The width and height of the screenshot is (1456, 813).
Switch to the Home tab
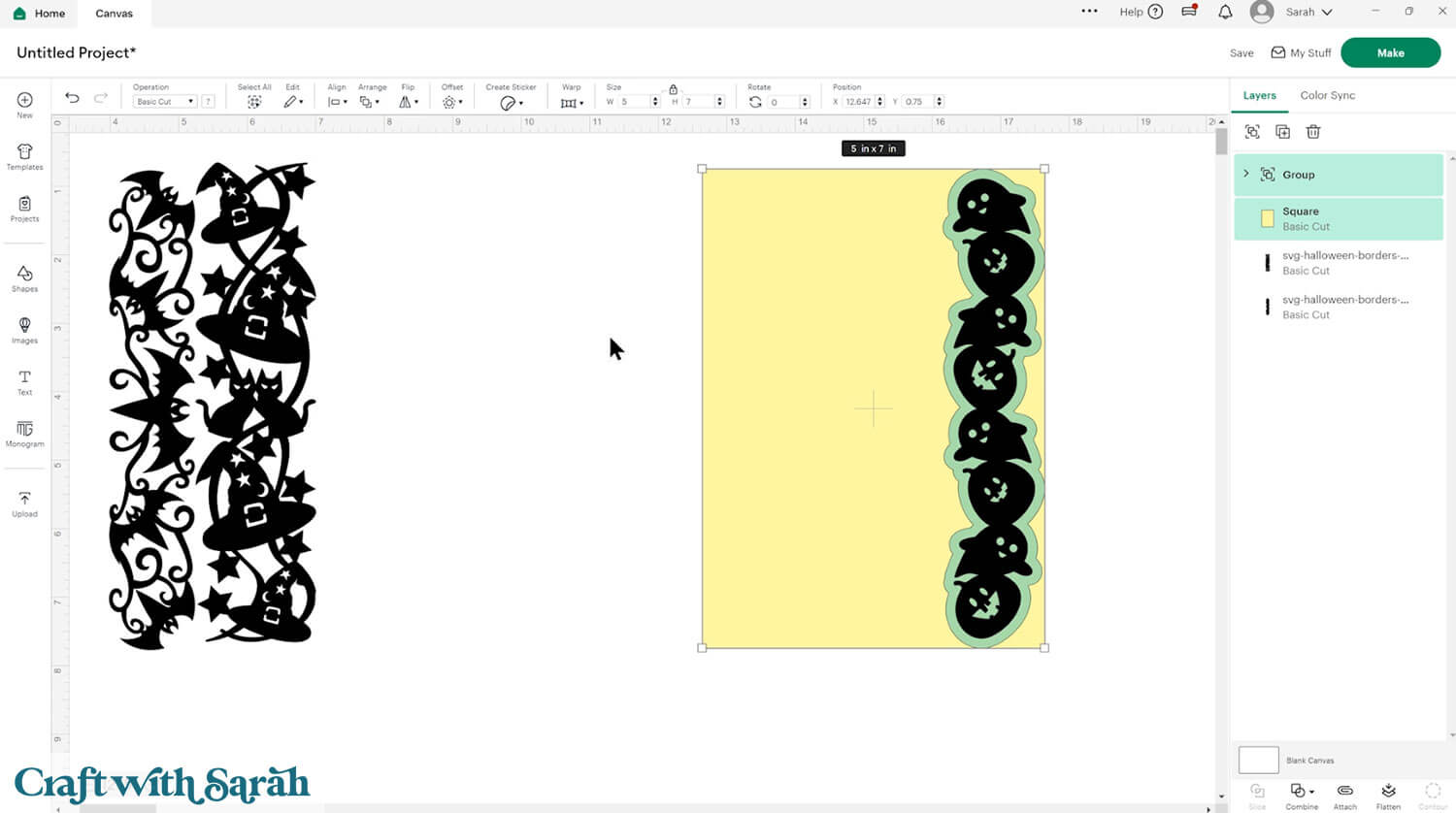40,14
